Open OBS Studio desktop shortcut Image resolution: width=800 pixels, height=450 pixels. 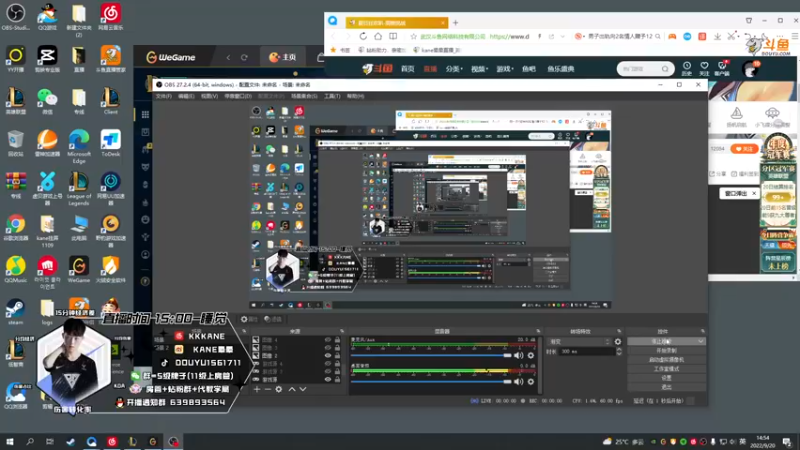[x=15, y=16]
